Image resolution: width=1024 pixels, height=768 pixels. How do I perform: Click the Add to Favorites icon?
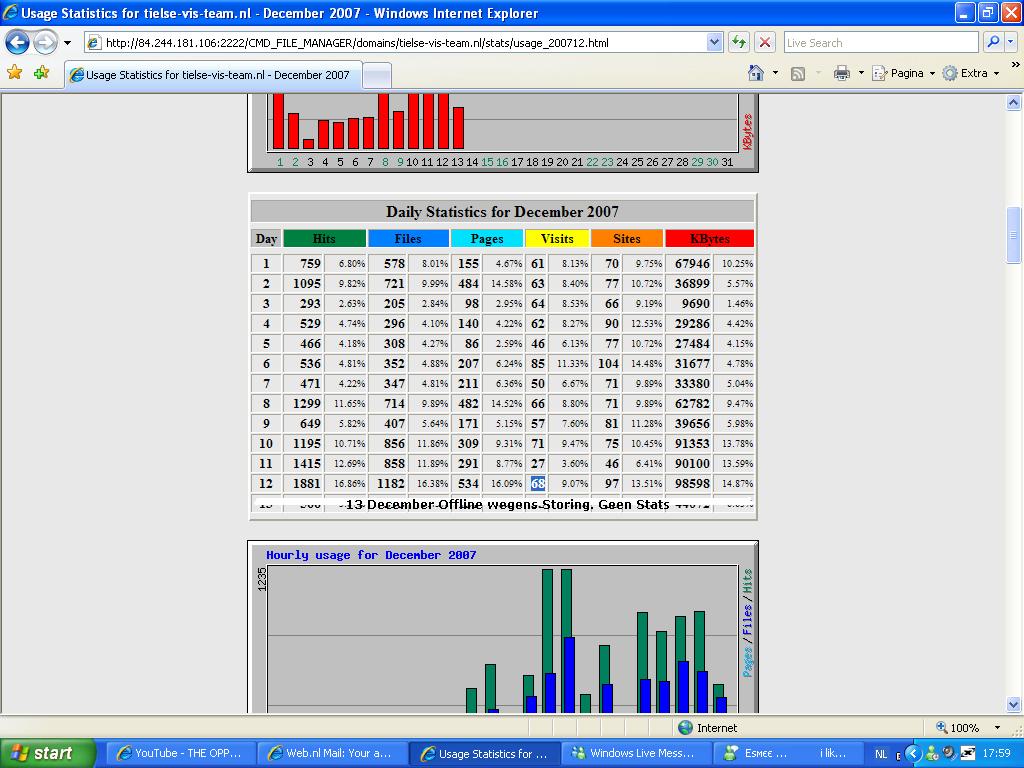click(x=42, y=72)
